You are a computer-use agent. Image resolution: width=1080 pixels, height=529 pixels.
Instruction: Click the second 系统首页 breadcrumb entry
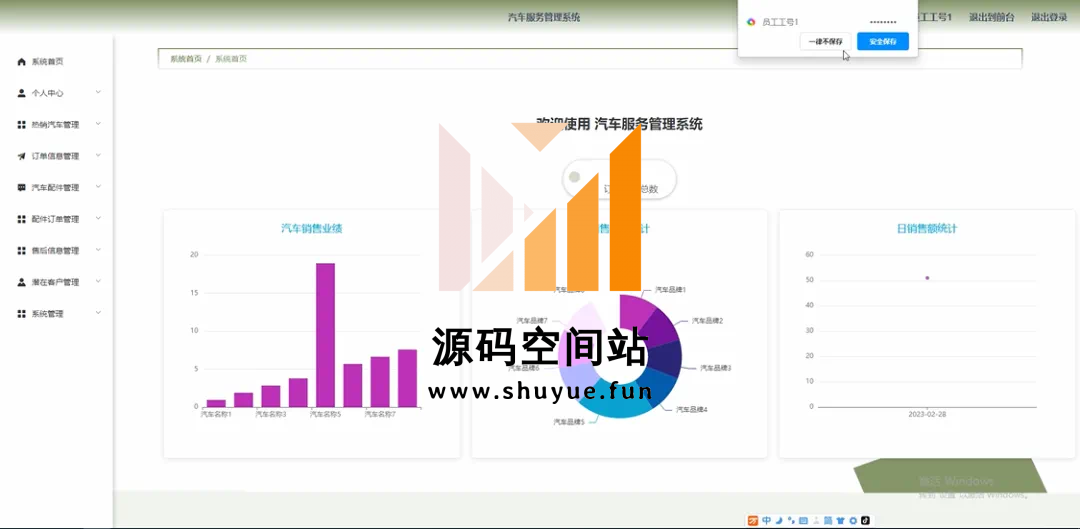[231, 59]
